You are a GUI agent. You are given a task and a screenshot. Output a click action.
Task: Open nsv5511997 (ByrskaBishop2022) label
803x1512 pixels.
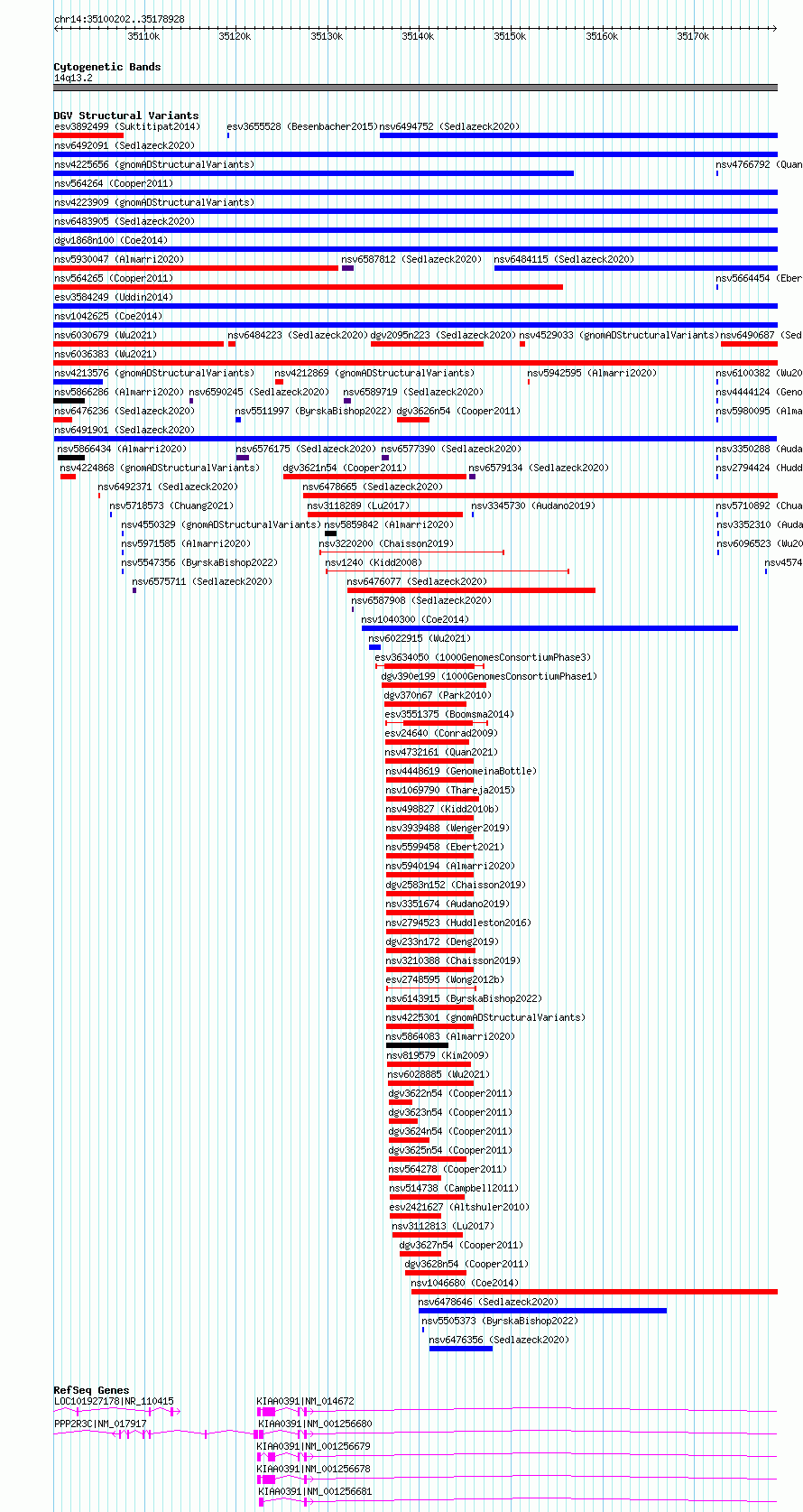(313, 411)
